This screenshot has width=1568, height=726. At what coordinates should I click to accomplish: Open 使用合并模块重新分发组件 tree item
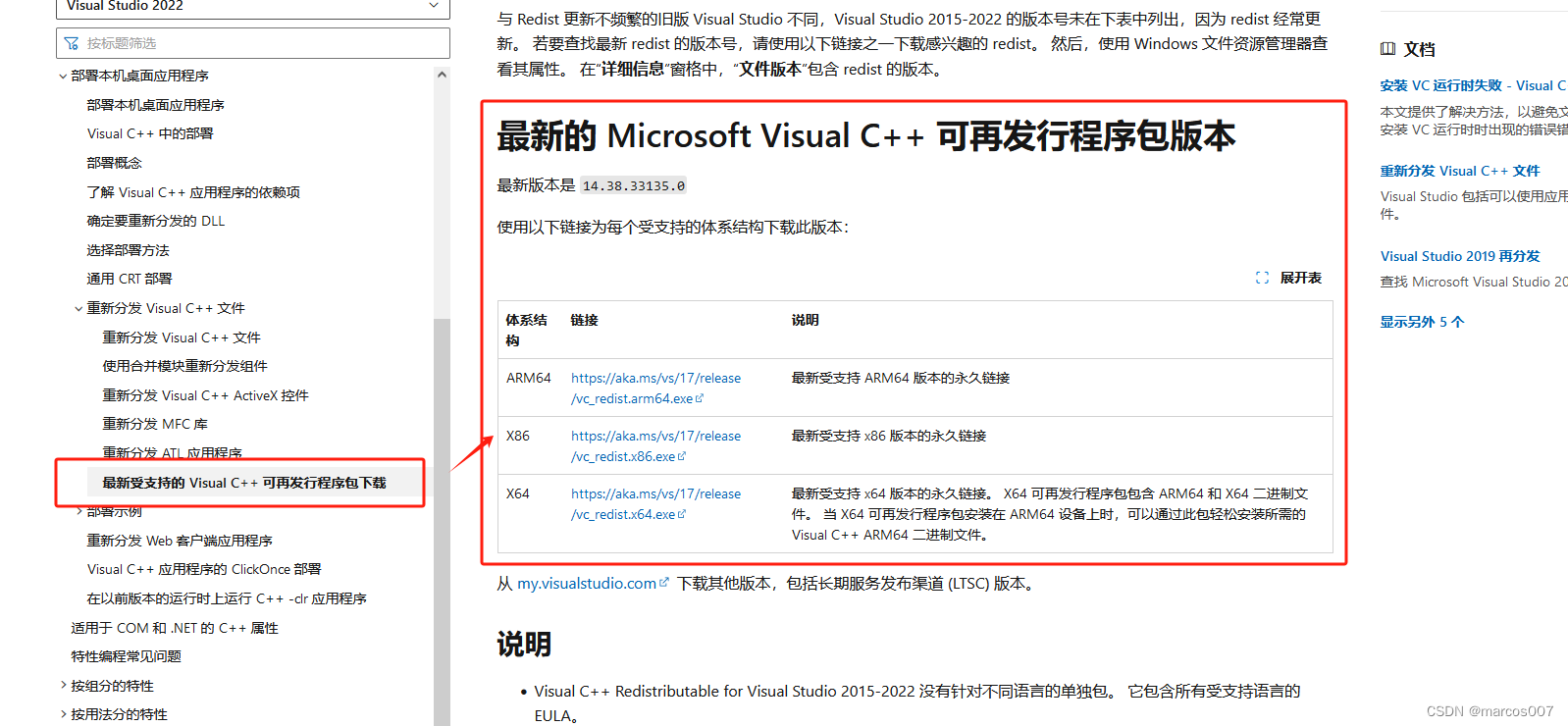(x=184, y=366)
